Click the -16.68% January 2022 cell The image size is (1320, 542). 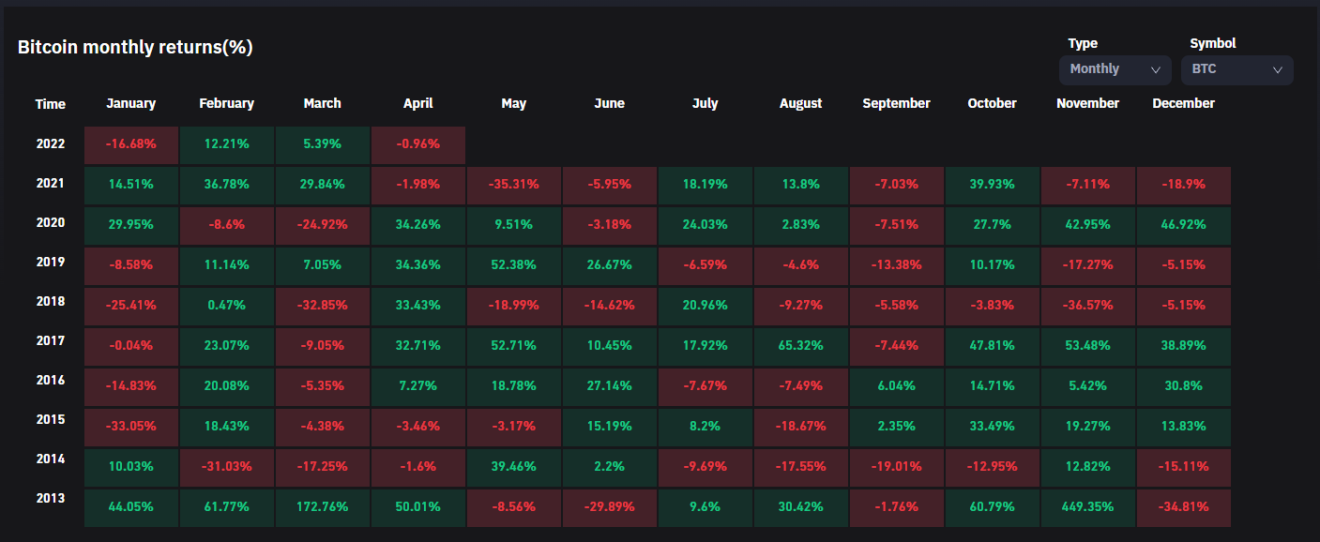click(x=131, y=144)
